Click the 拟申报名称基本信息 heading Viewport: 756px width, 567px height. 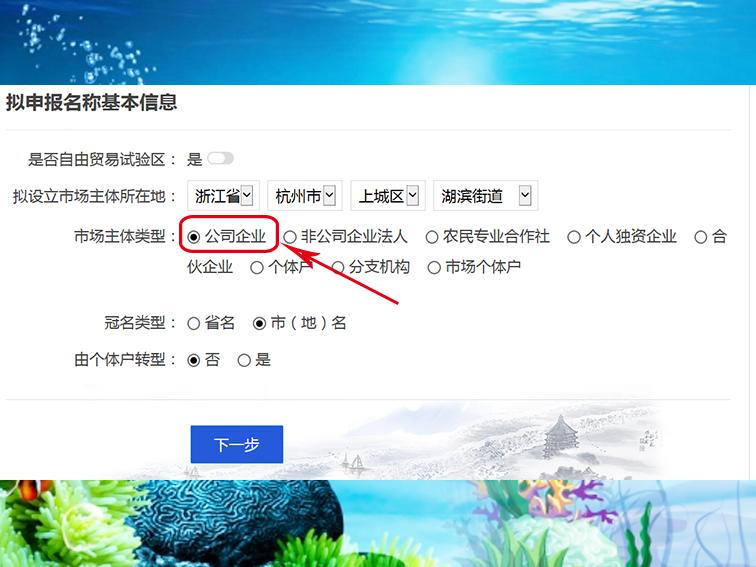[92, 102]
